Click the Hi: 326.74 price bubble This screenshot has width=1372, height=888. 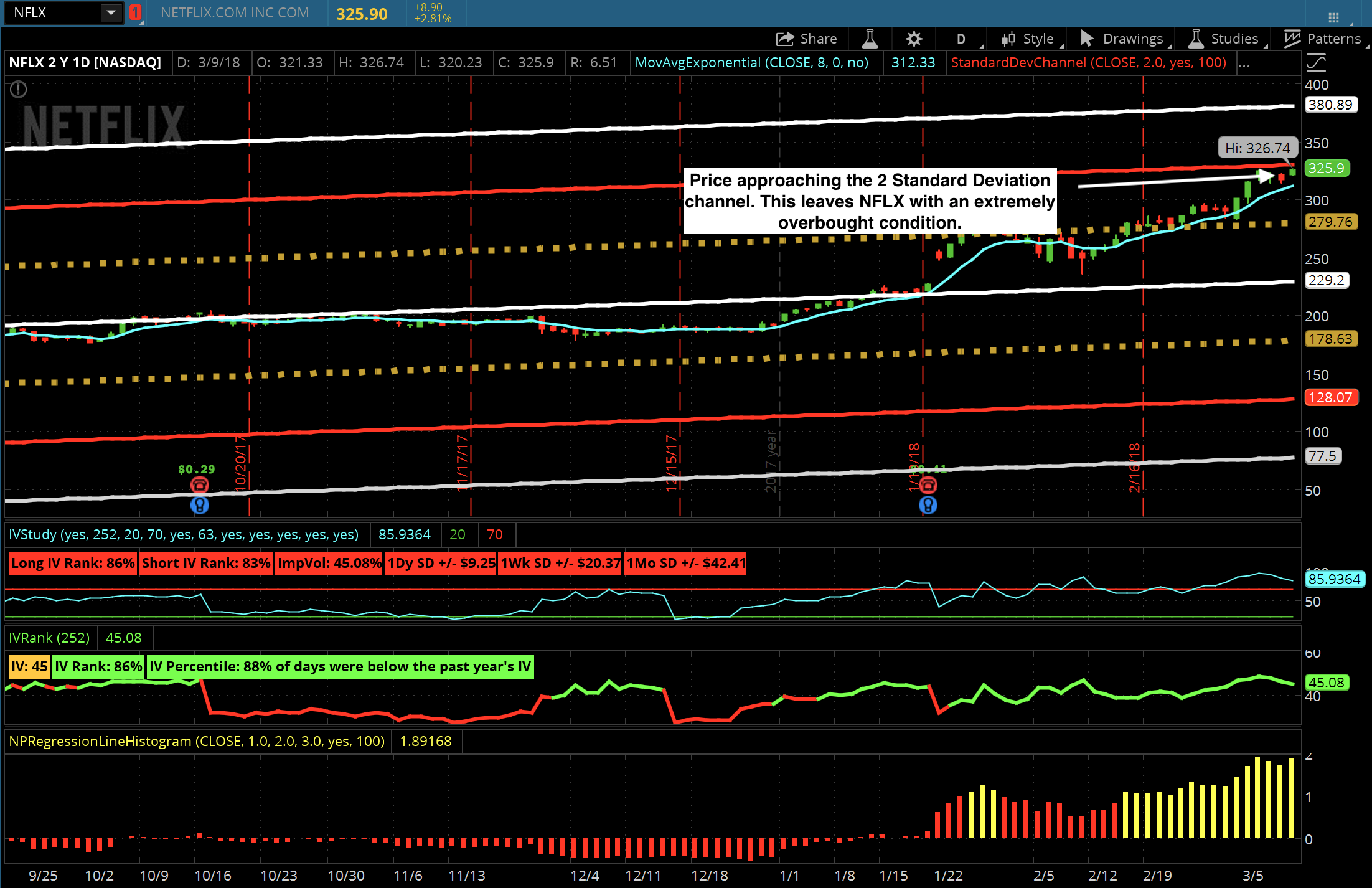(x=1257, y=148)
